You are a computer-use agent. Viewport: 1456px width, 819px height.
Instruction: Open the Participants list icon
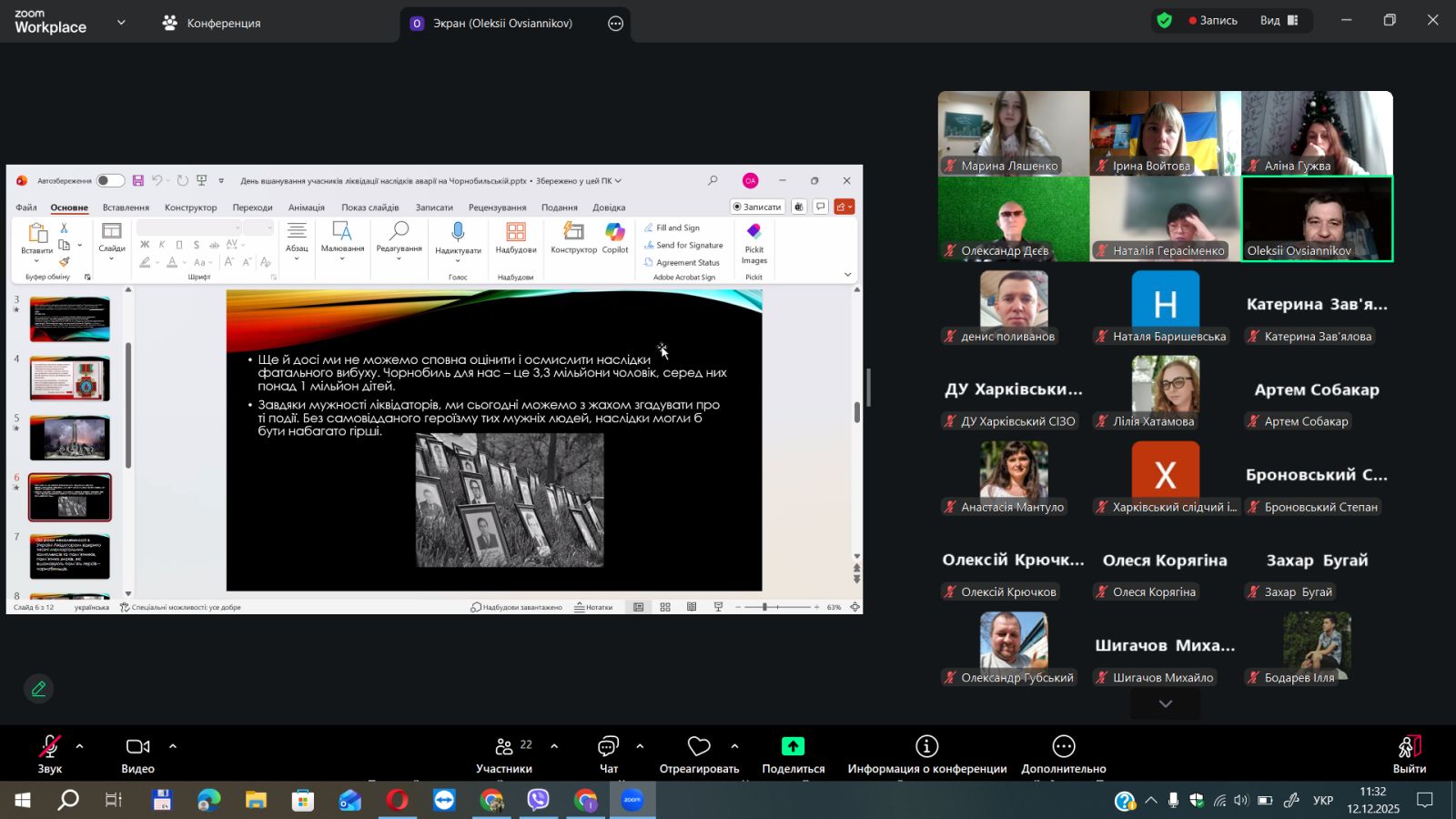click(504, 747)
